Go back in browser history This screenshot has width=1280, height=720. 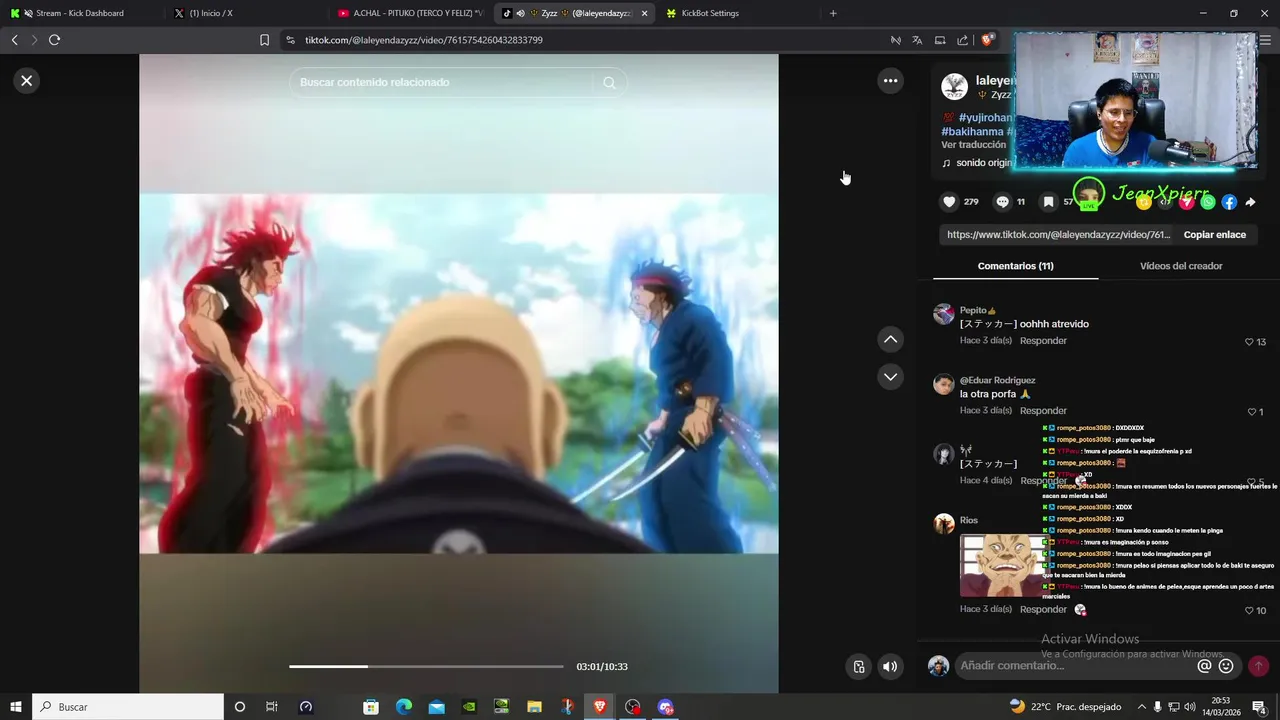click(x=14, y=40)
